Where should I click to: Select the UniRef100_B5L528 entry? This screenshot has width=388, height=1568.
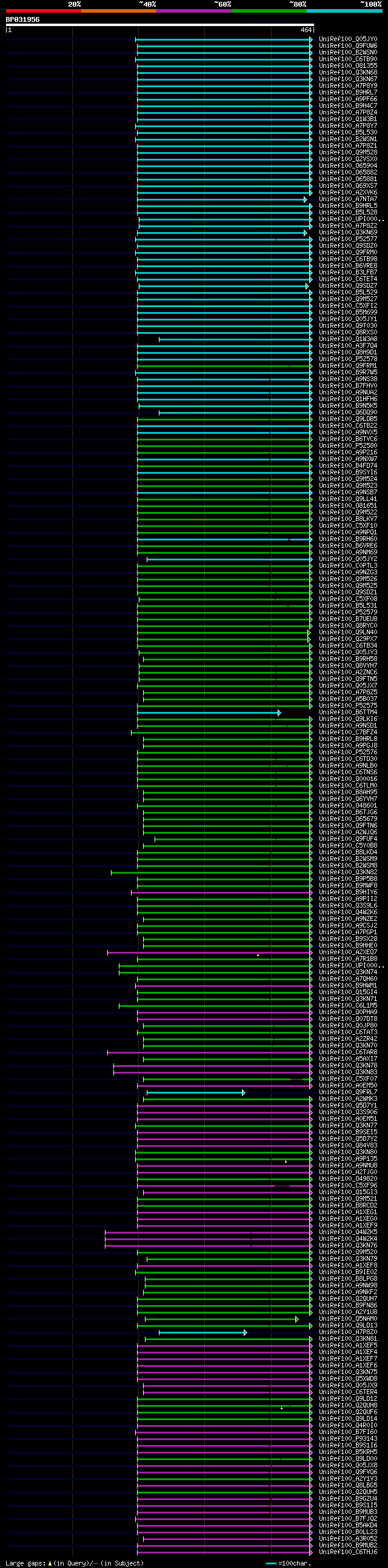click(348, 213)
